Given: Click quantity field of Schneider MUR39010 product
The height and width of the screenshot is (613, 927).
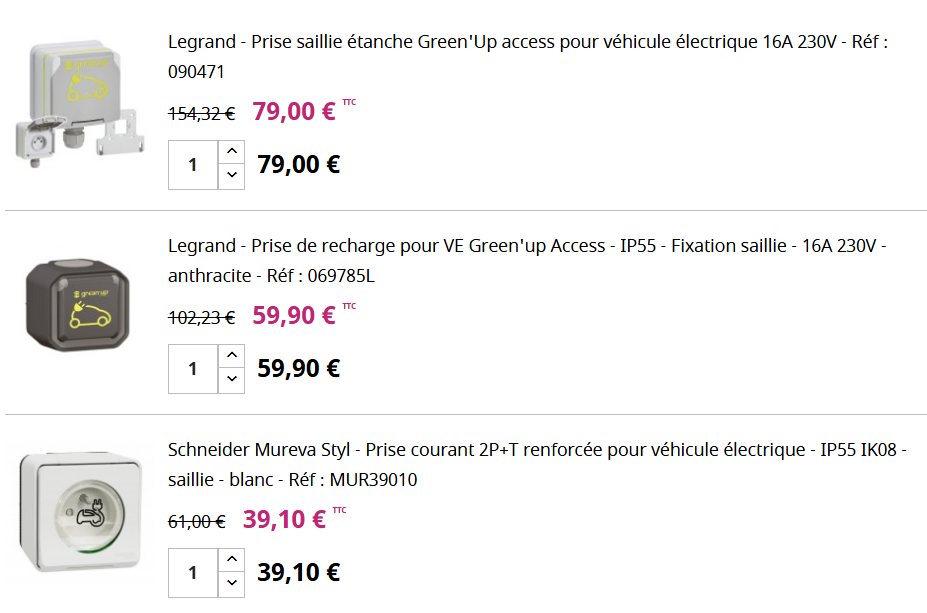Looking at the screenshot, I should click(x=193, y=573).
